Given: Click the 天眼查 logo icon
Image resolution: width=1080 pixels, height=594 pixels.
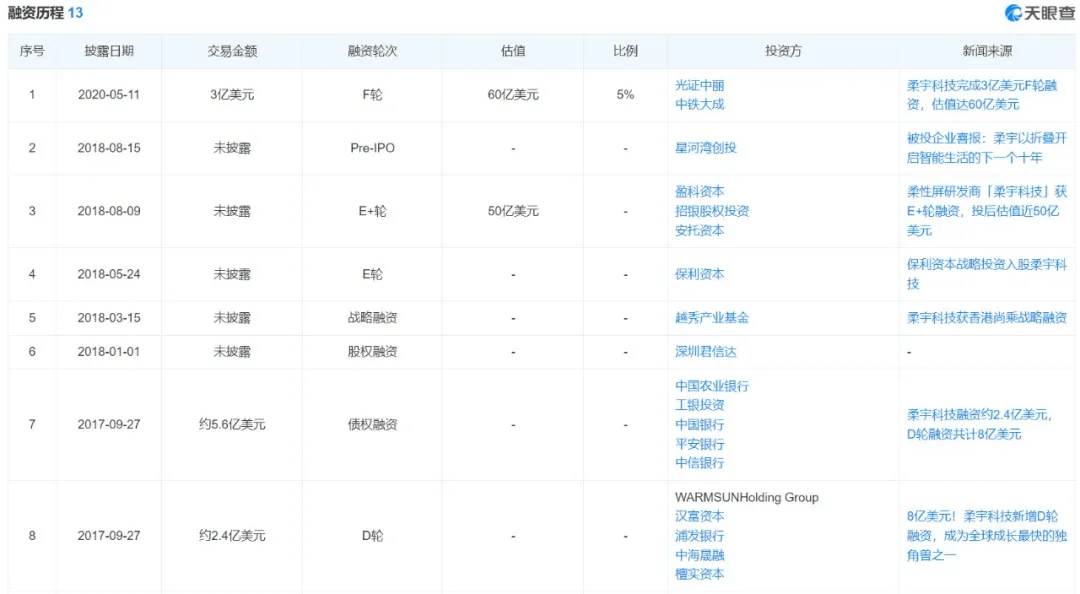Looking at the screenshot, I should pyautogui.click(x=1015, y=13).
